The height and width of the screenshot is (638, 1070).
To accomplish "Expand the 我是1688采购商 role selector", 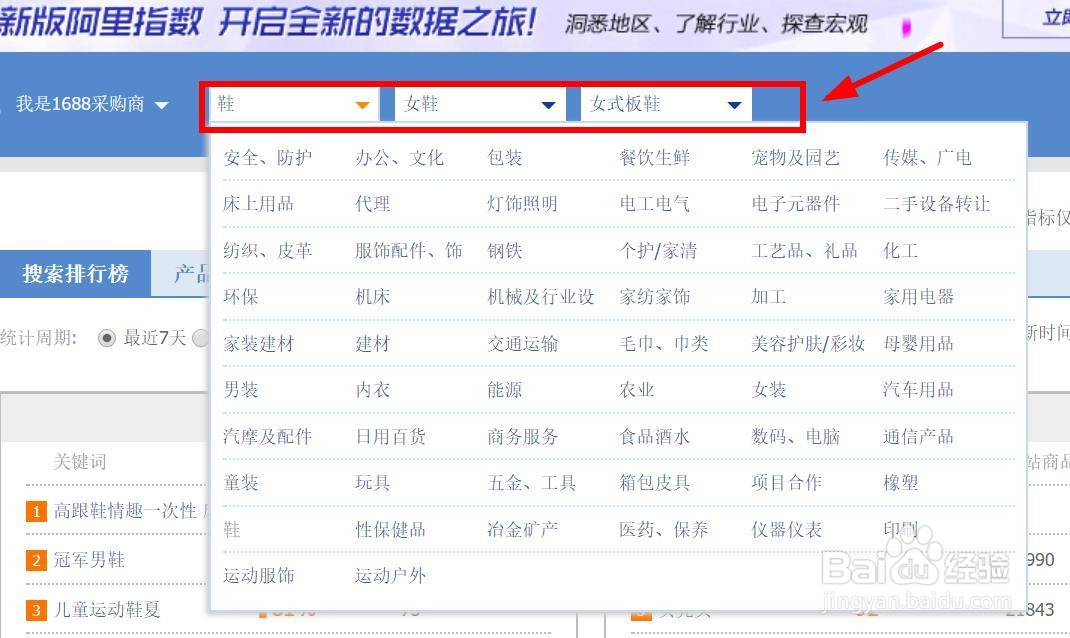I will tap(92, 104).
